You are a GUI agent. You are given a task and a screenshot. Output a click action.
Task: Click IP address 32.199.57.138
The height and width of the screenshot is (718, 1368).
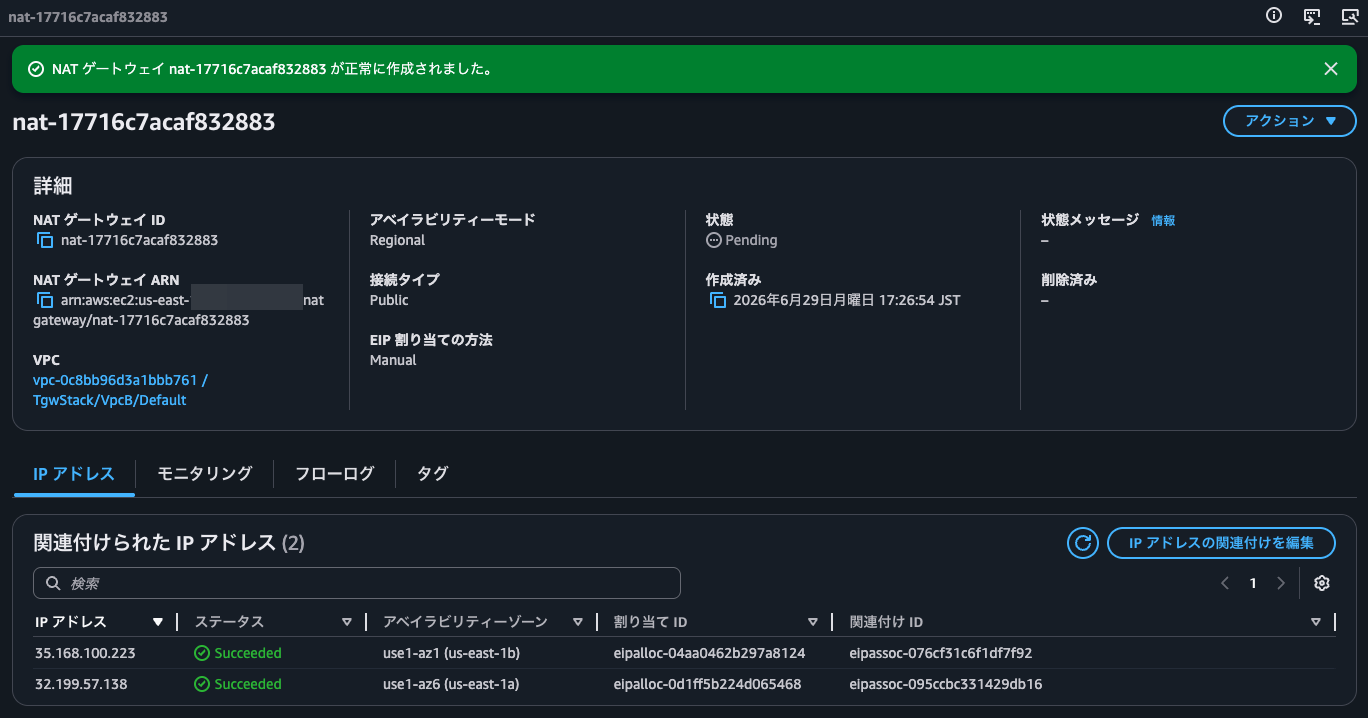[81, 684]
